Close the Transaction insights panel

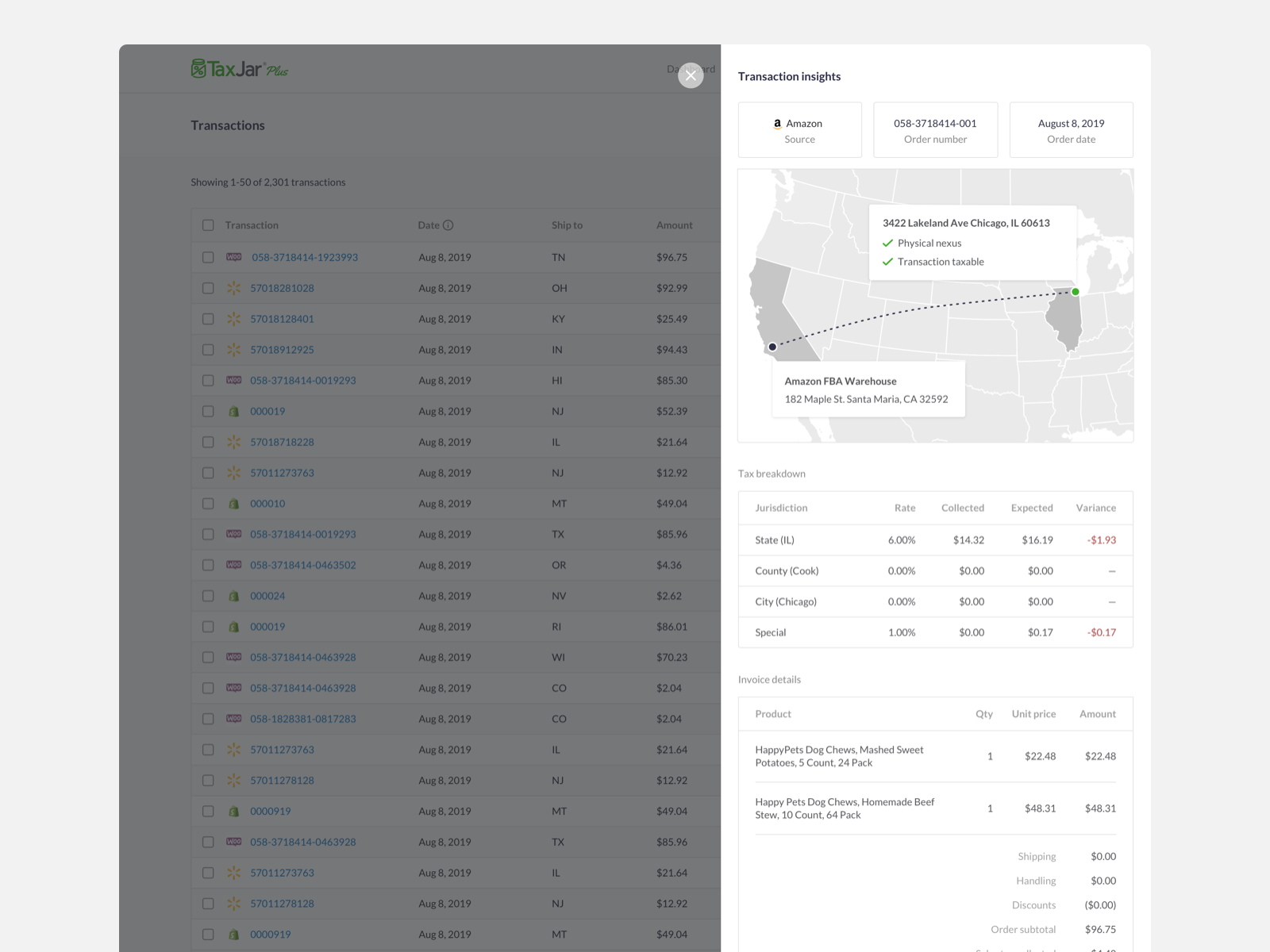pyautogui.click(x=691, y=75)
